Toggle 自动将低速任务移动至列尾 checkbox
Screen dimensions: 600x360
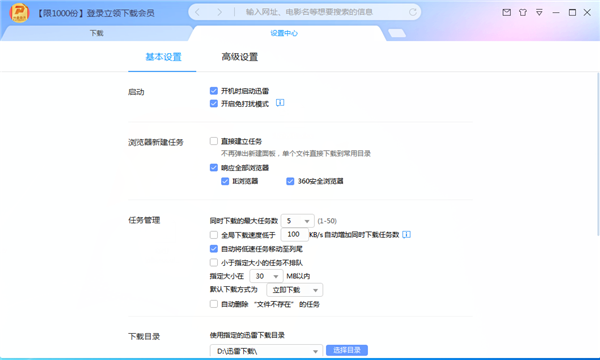pos(214,249)
